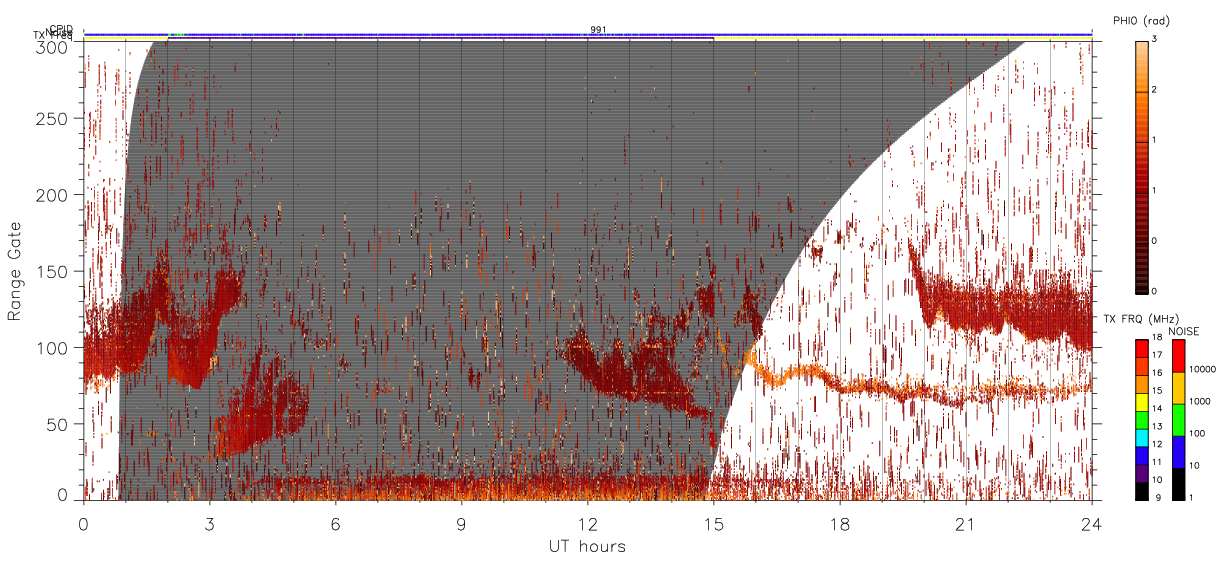Pick the blue swatch in TX FRQ legend

pyautogui.click(x=1142, y=455)
